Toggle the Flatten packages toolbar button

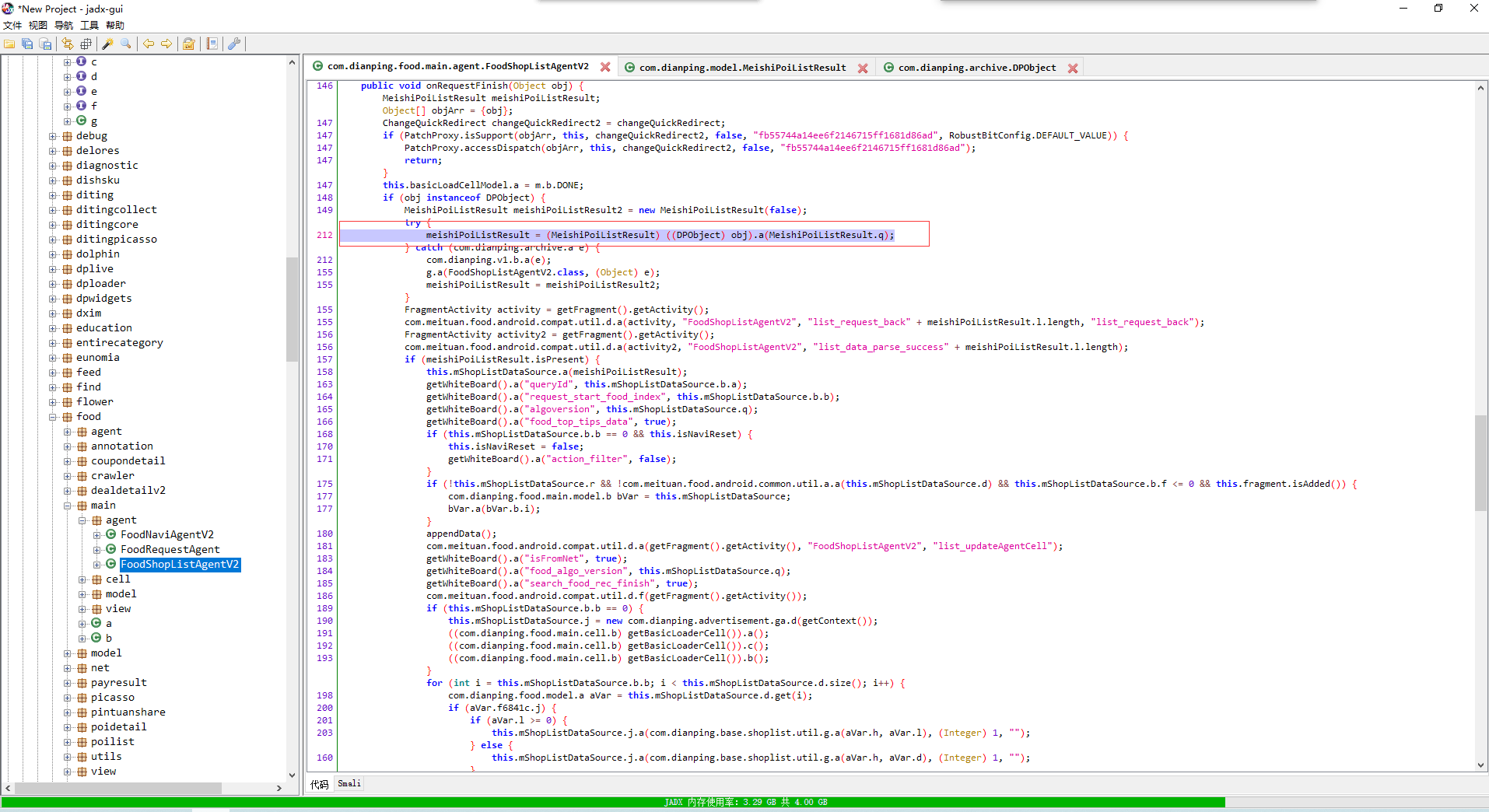(86, 44)
